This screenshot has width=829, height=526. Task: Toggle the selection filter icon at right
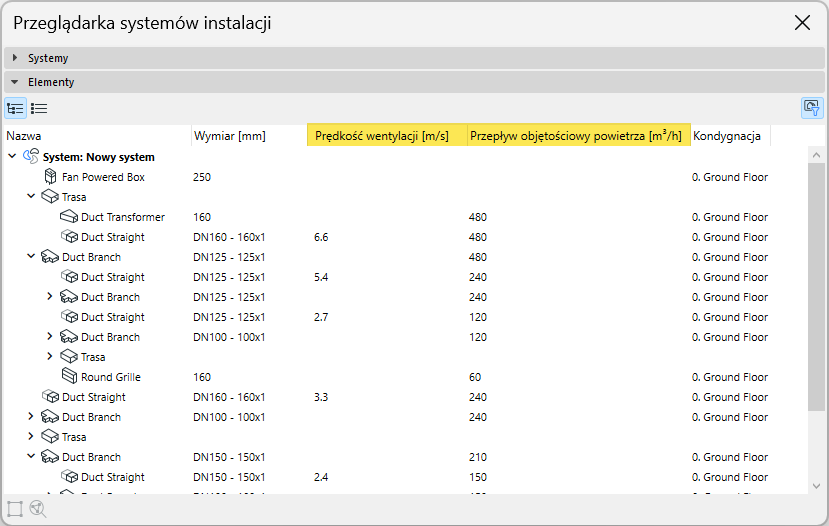click(812, 108)
